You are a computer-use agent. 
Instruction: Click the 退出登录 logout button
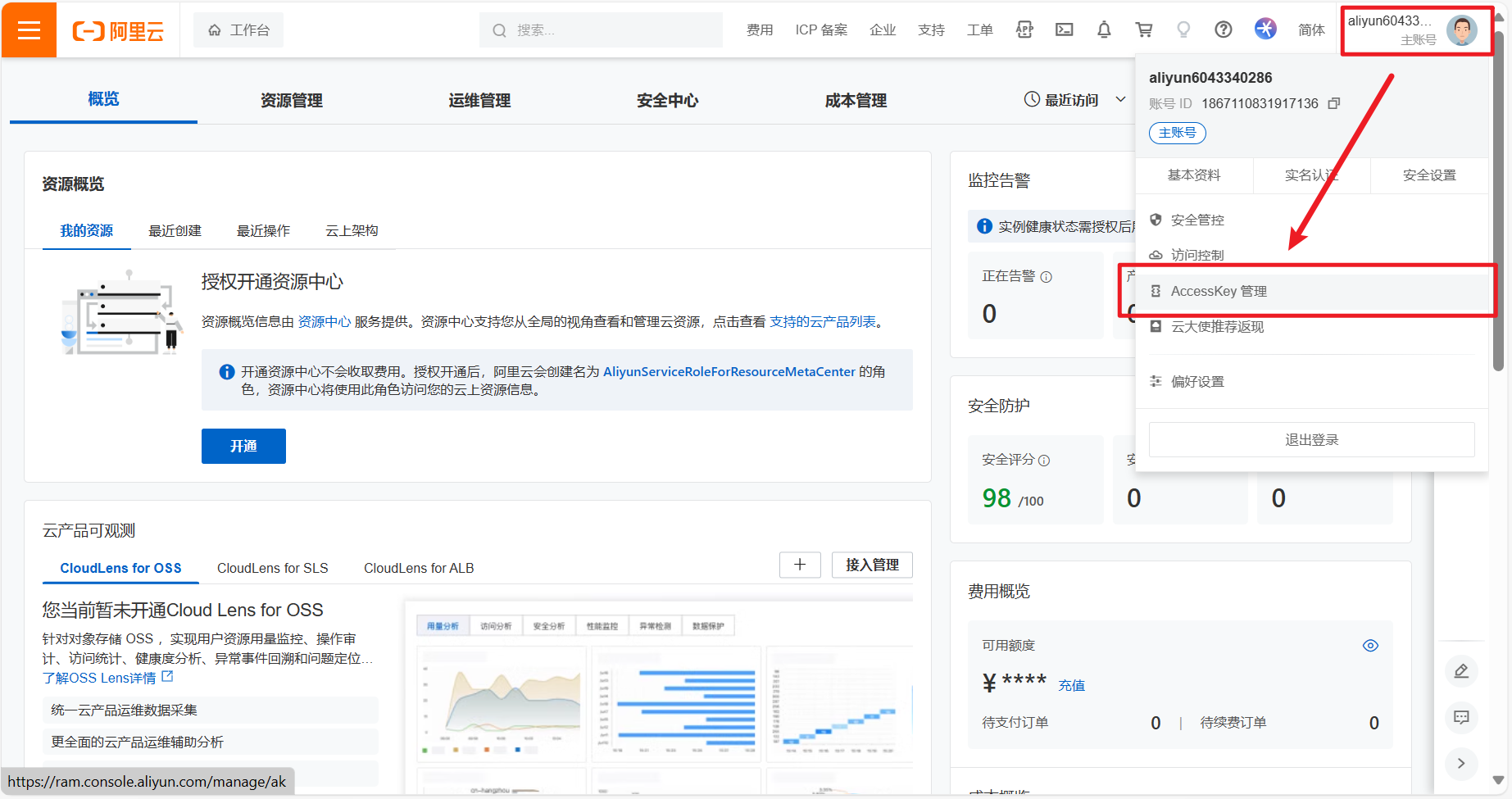point(1311,440)
